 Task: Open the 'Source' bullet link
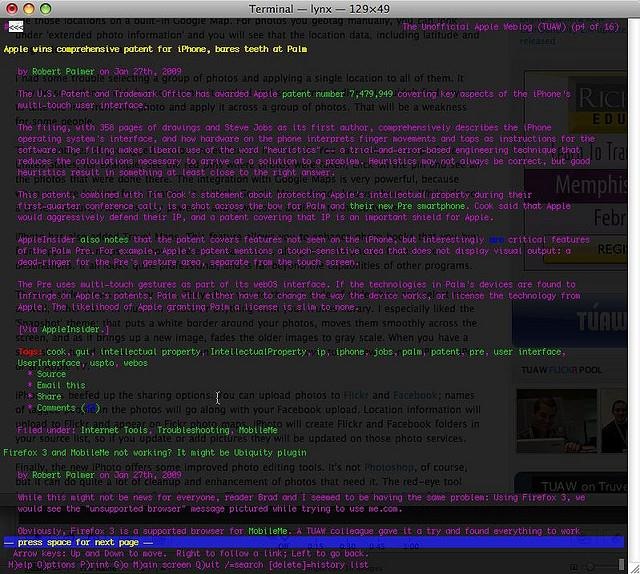[51, 374]
